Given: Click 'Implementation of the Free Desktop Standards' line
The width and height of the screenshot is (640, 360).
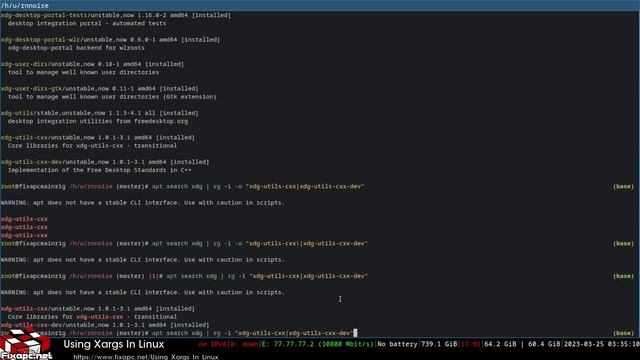Looking at the screenshot, I should click(x=99, y=170).
